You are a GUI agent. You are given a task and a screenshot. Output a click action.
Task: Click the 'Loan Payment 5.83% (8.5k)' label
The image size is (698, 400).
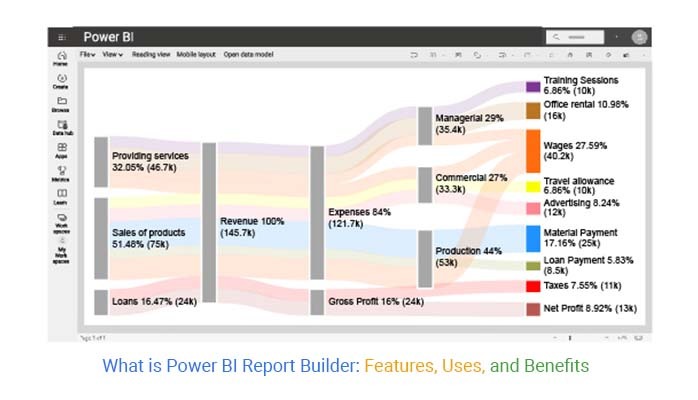click(588, 265)
